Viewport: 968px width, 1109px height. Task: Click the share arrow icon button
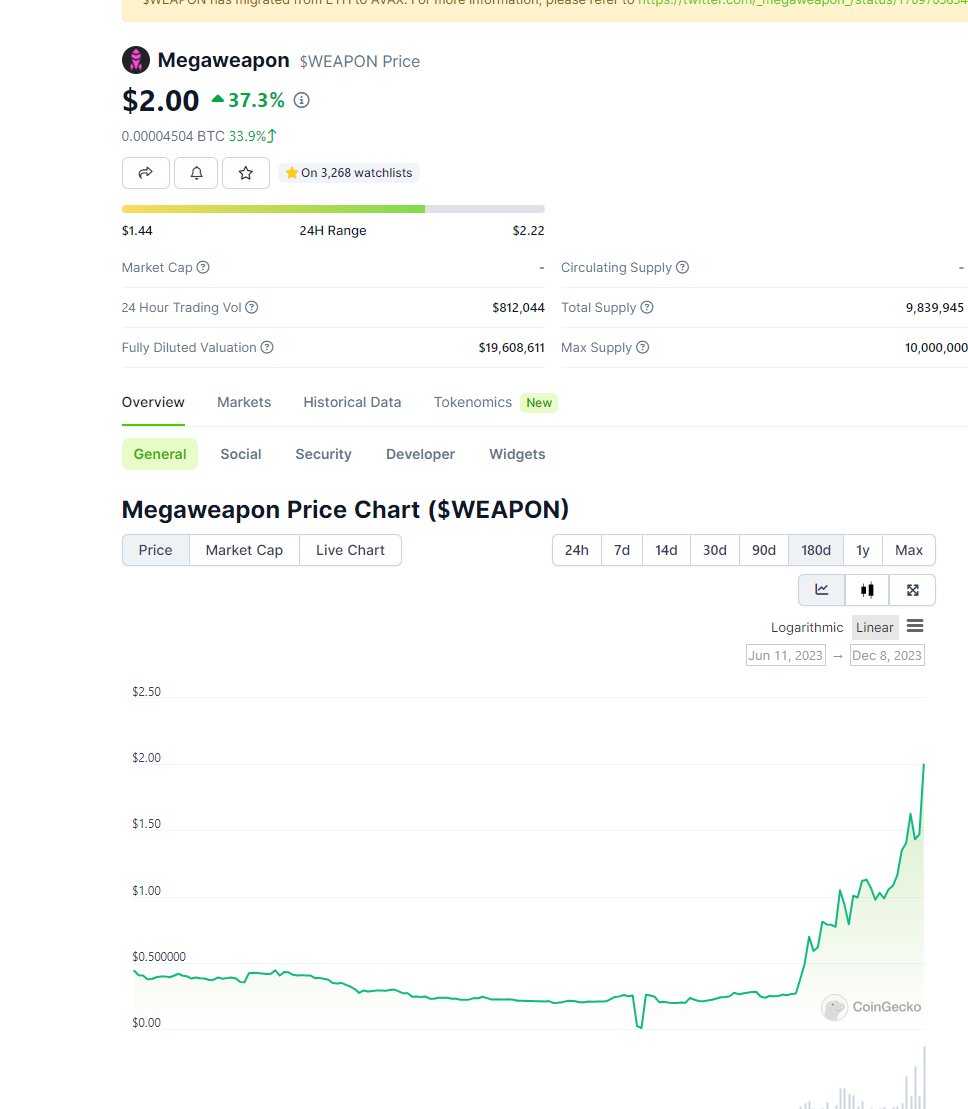146,173
